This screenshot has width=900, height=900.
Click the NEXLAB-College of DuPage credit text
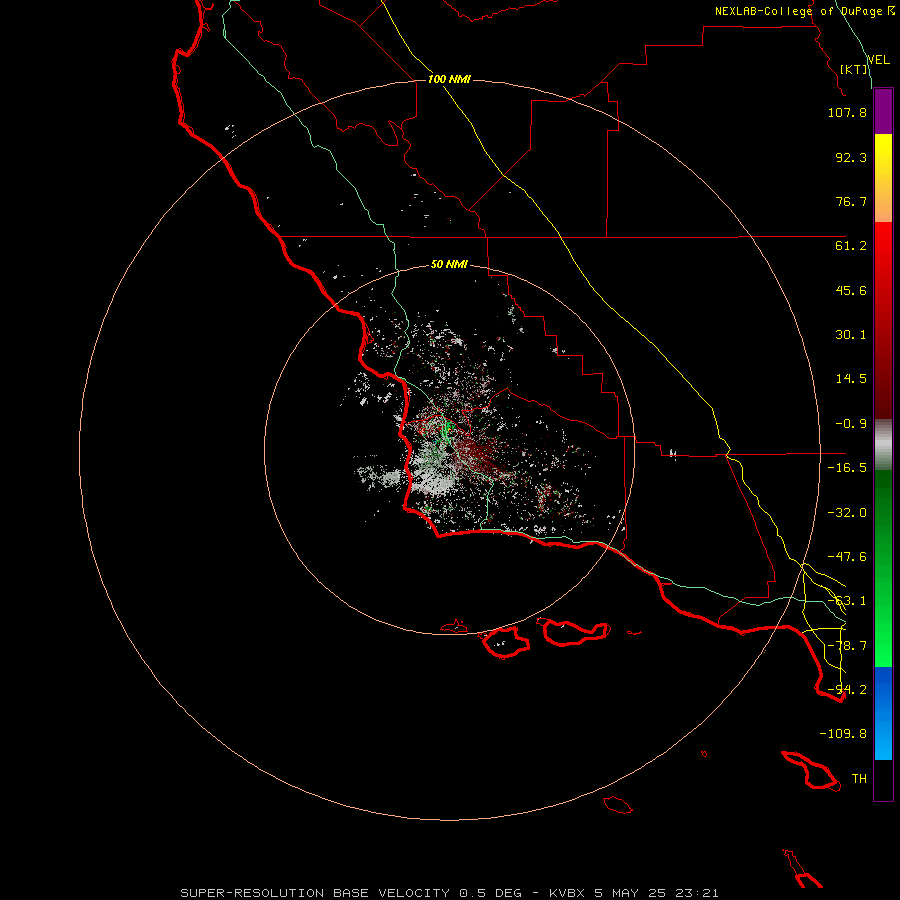804,11
